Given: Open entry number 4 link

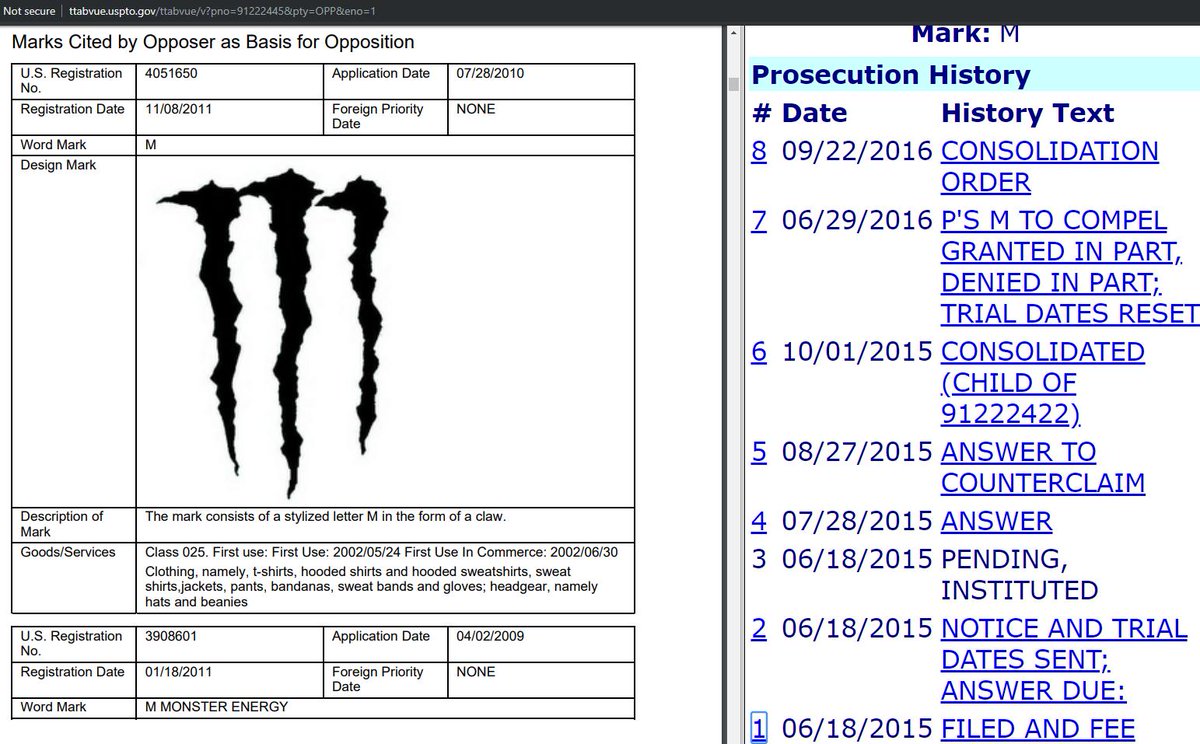Looking at the screenshot, I should (759, 521).
